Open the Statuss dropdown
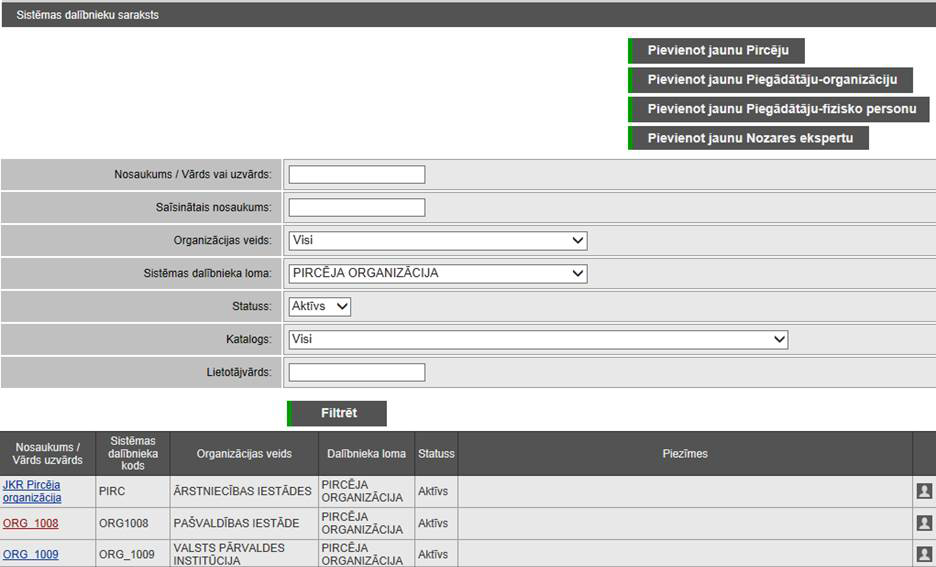Screen dimensions: 936x567 (320, 307)
